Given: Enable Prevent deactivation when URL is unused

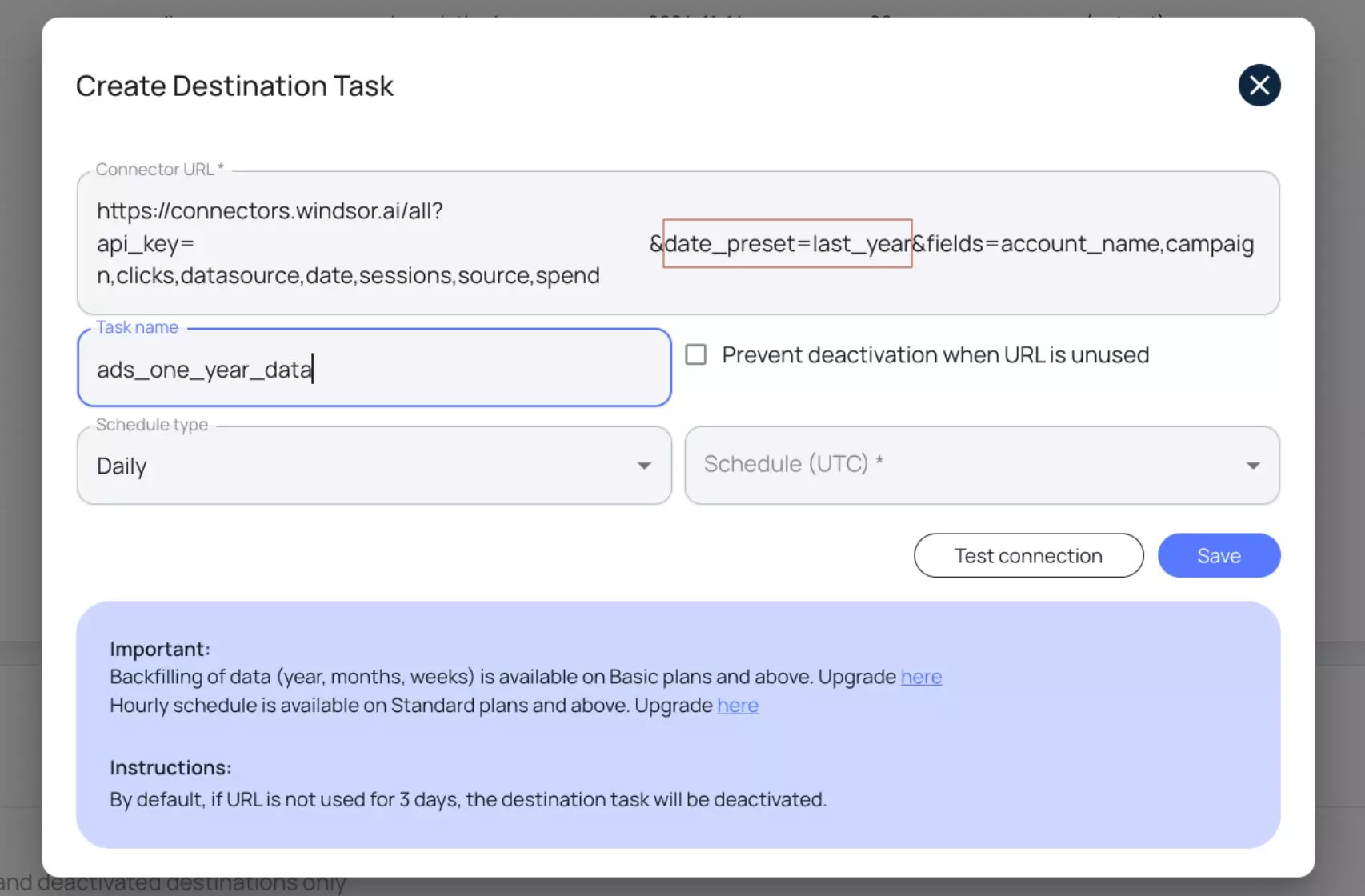Looking at the screenshot, I should pyautogui.click(x=695, y=354).
